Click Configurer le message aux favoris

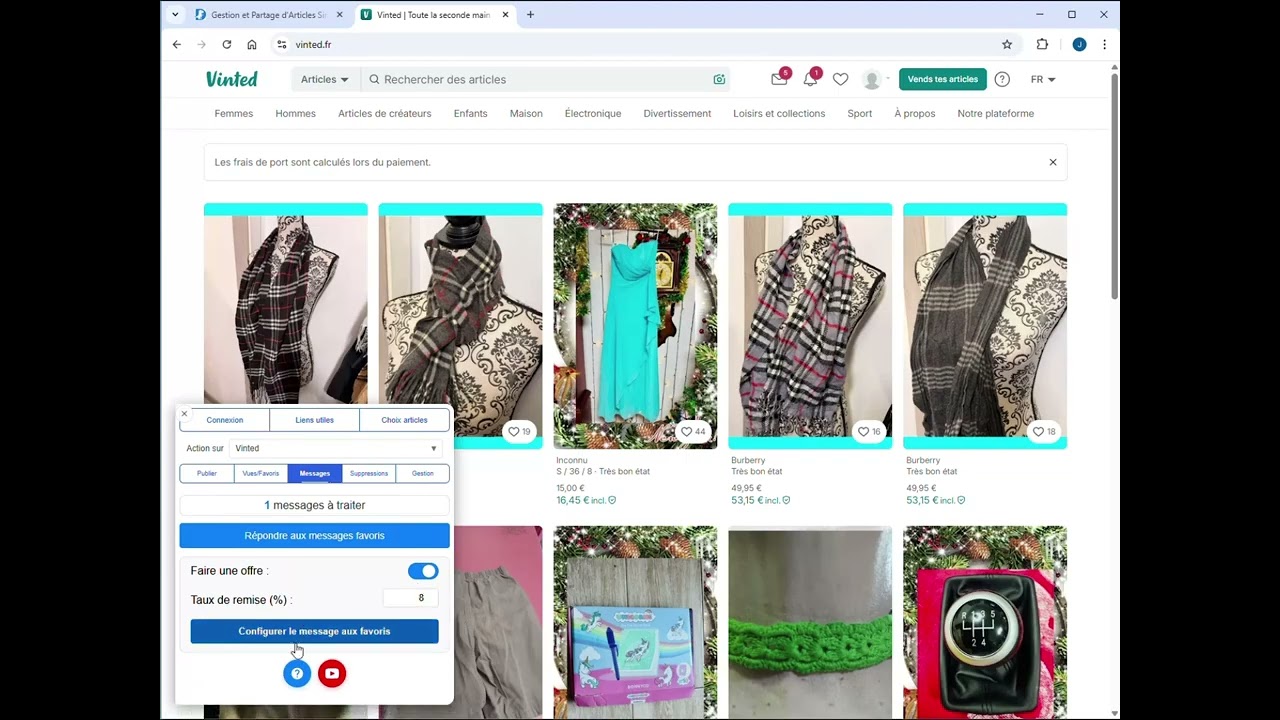point(315,631)
